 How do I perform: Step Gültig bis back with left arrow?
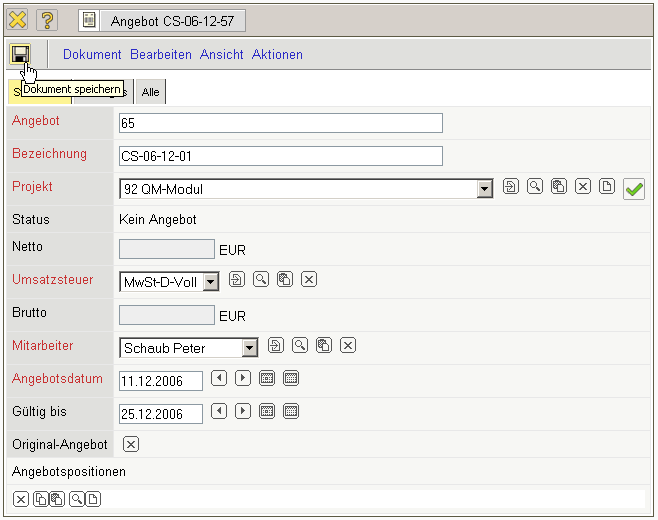click(219, 411)
